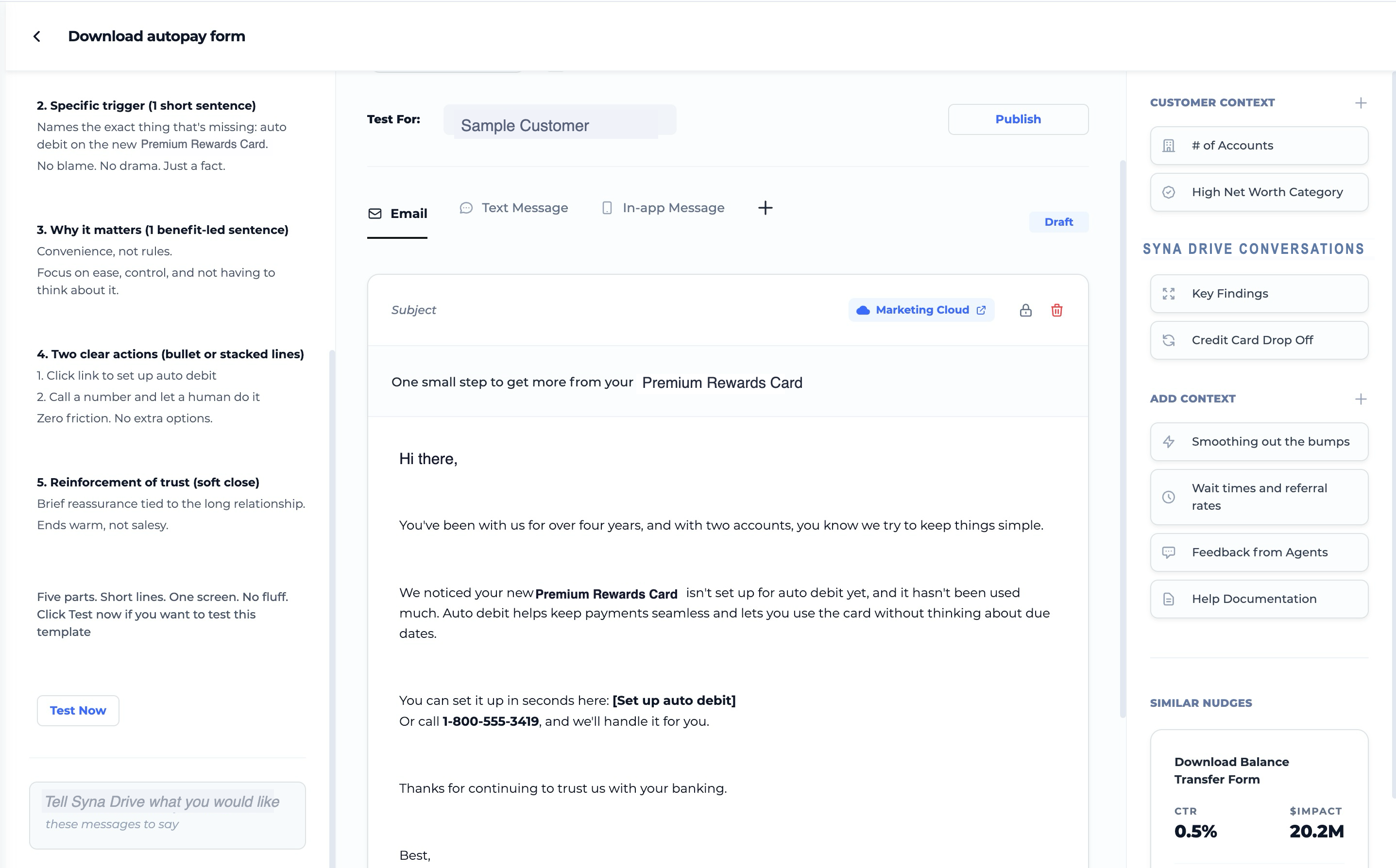Click the check badge icon on High Net Worth
Viewport: 1396px width, 868px height.
[x=1169, y=192]
